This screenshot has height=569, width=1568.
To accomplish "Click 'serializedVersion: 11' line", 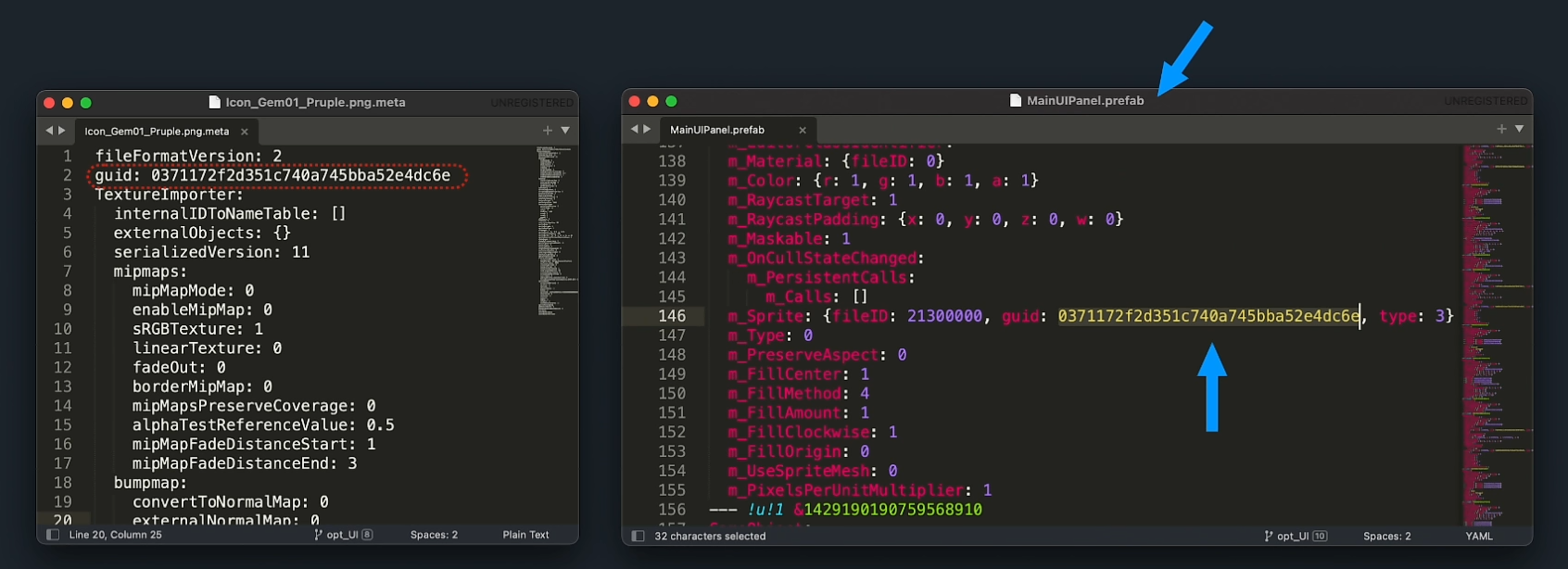I will point(211,252).
